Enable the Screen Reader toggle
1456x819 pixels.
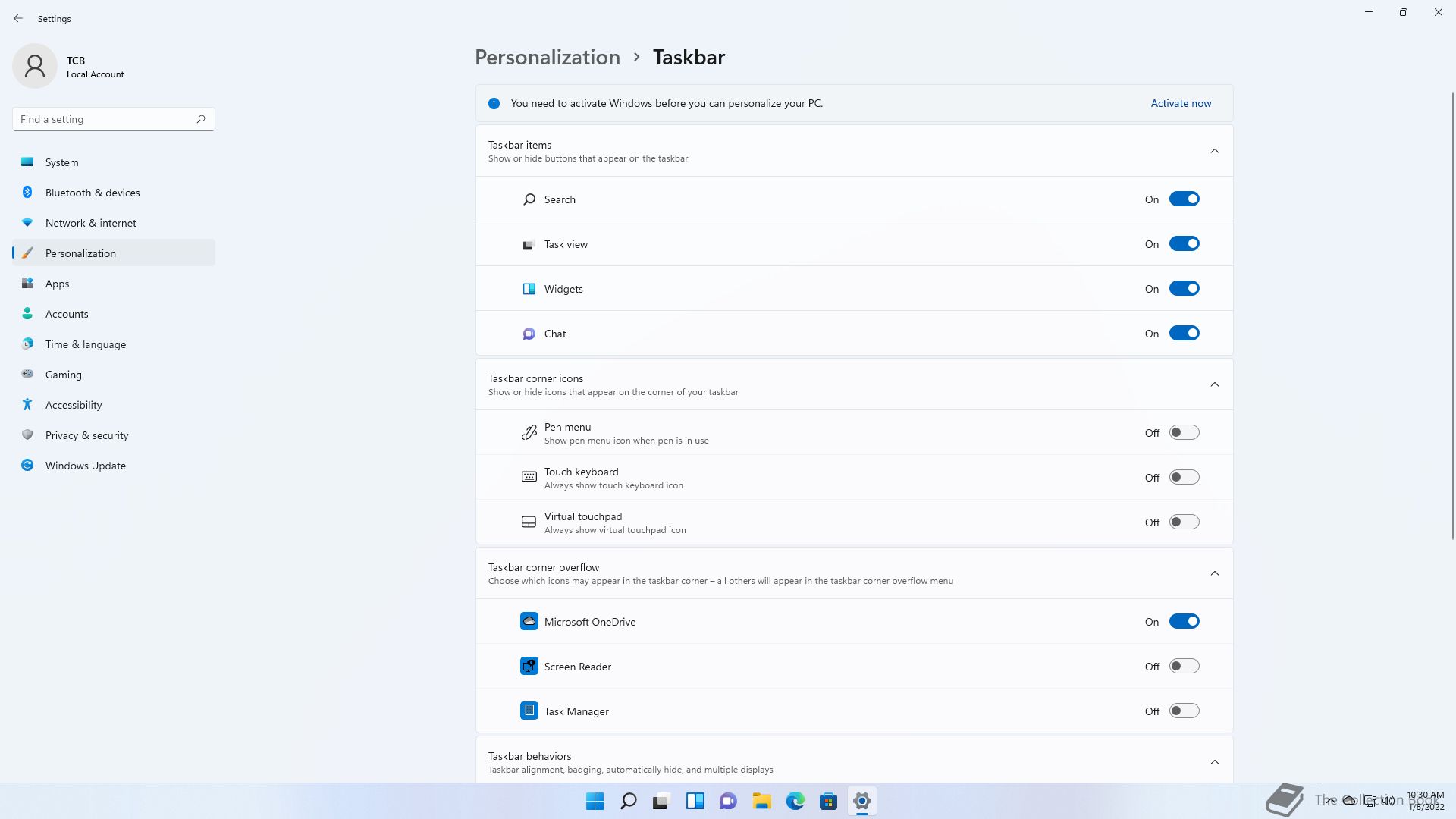coord(1184,666)
